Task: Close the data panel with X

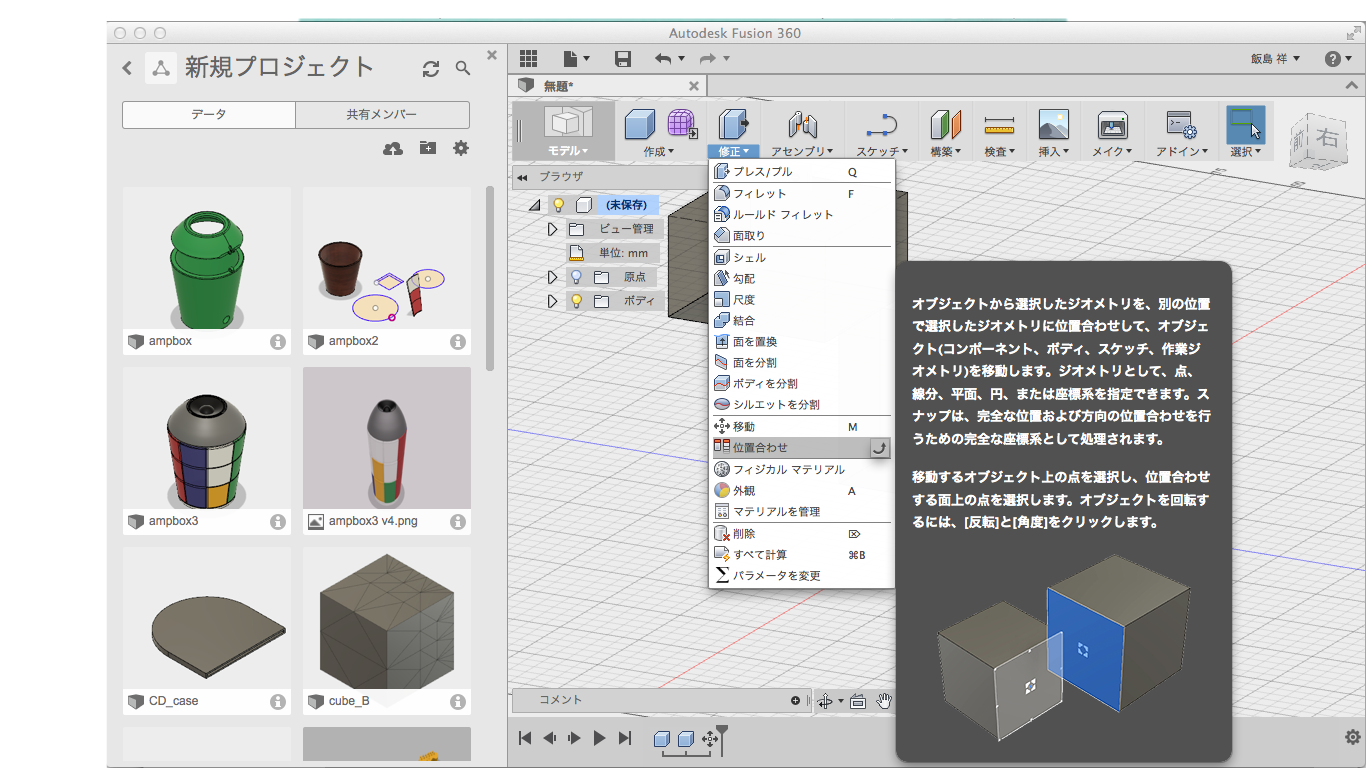Action: coord(491,55)
